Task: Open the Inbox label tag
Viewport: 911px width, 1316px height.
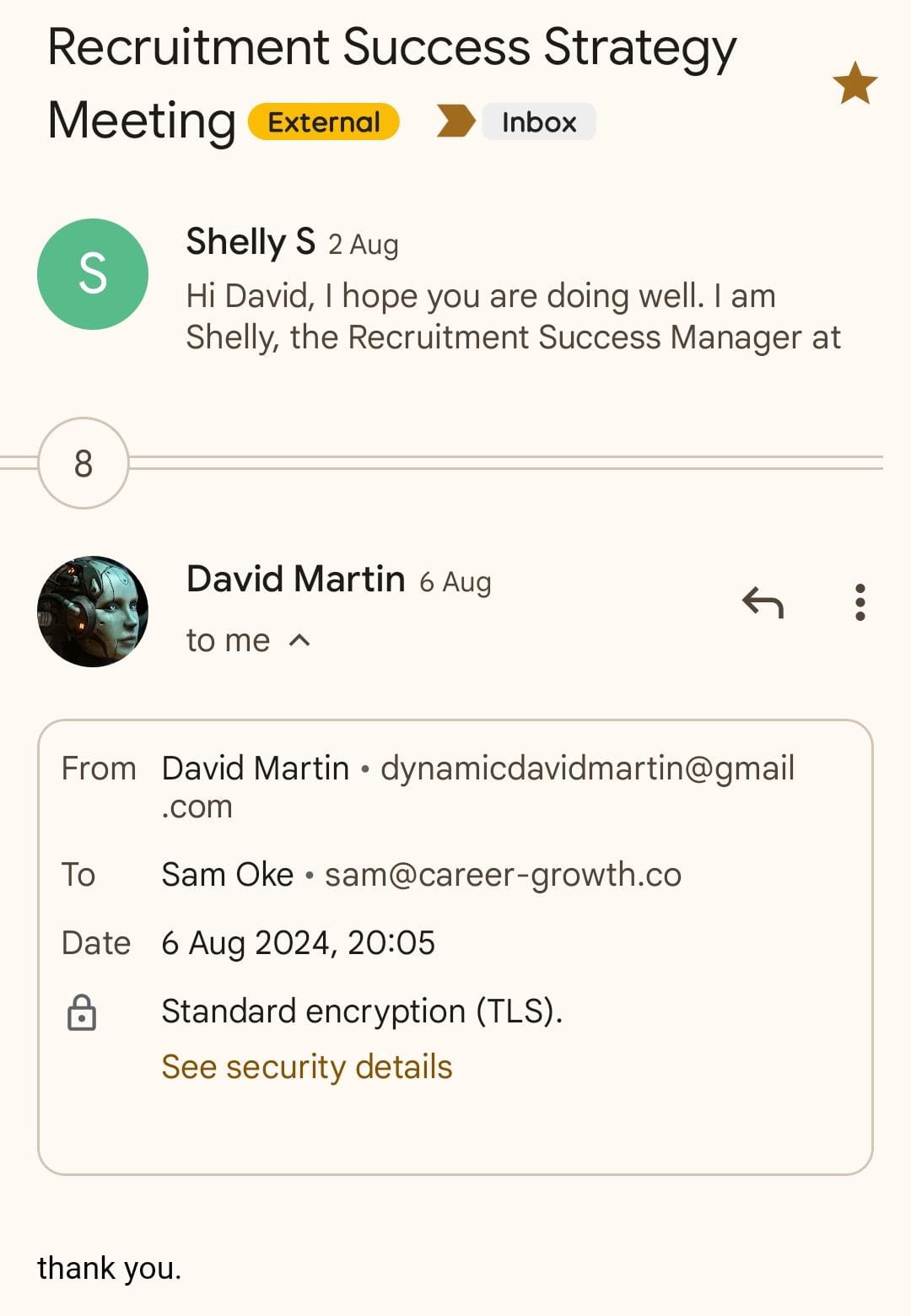Action: (x=538, y=121)
